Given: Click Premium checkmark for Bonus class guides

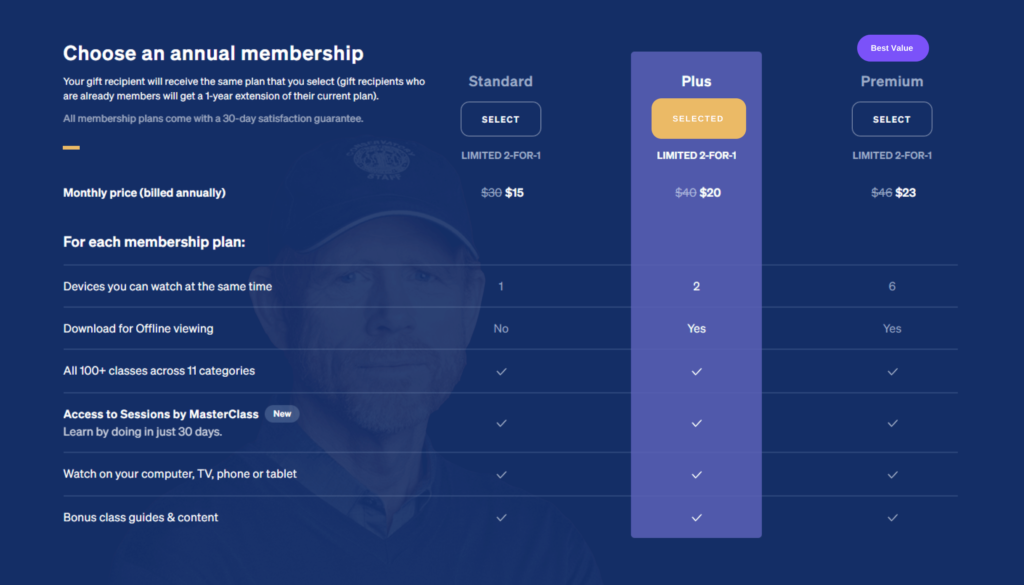Looking at the screenshot, I should 892,518.
